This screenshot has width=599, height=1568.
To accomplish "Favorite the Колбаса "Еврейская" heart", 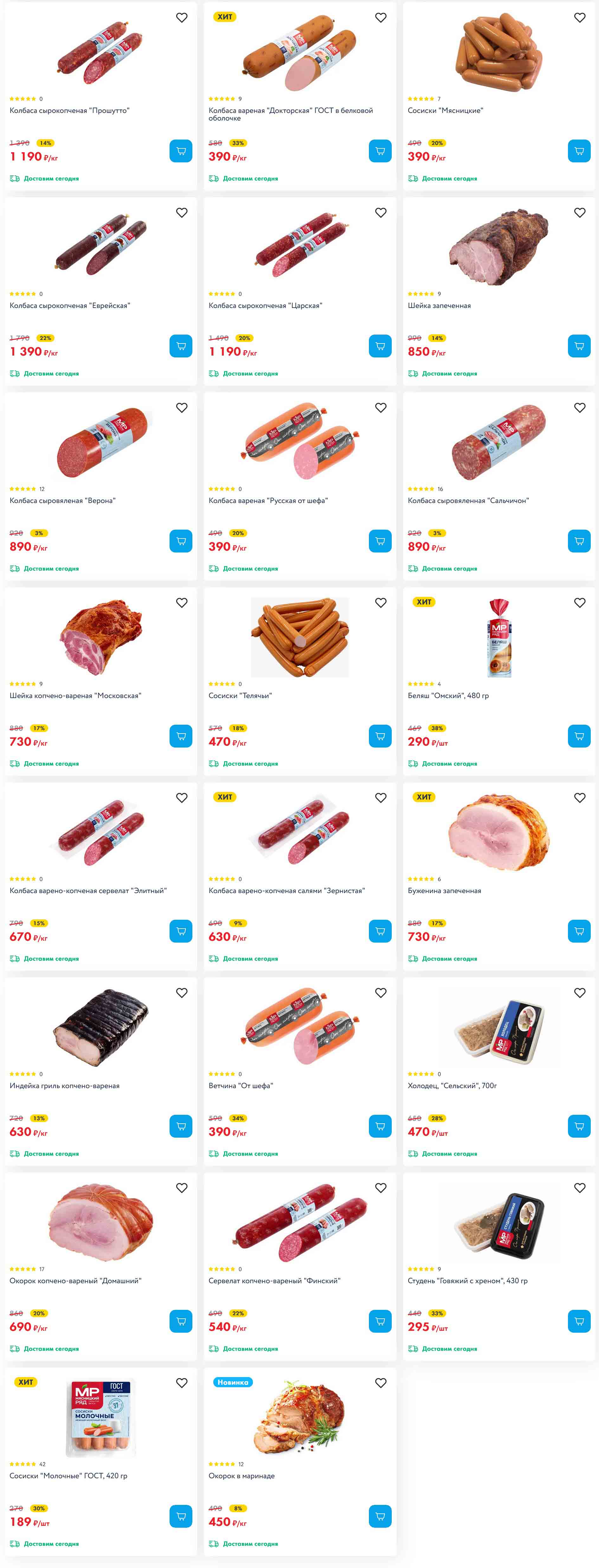I will [182, 212].
